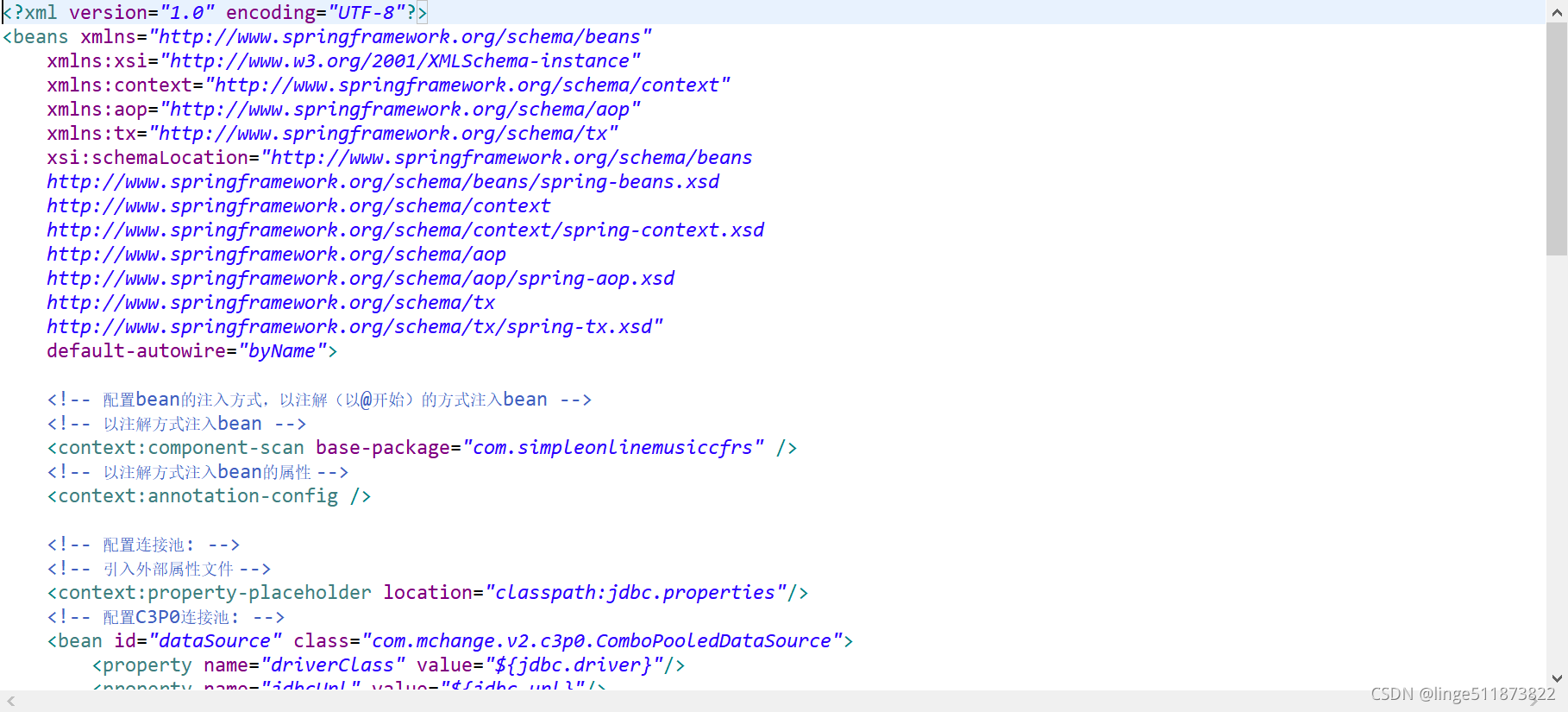1568x712 pixels.
Task: Click the bean id="dataSource" line
Action: coord(450,641)
